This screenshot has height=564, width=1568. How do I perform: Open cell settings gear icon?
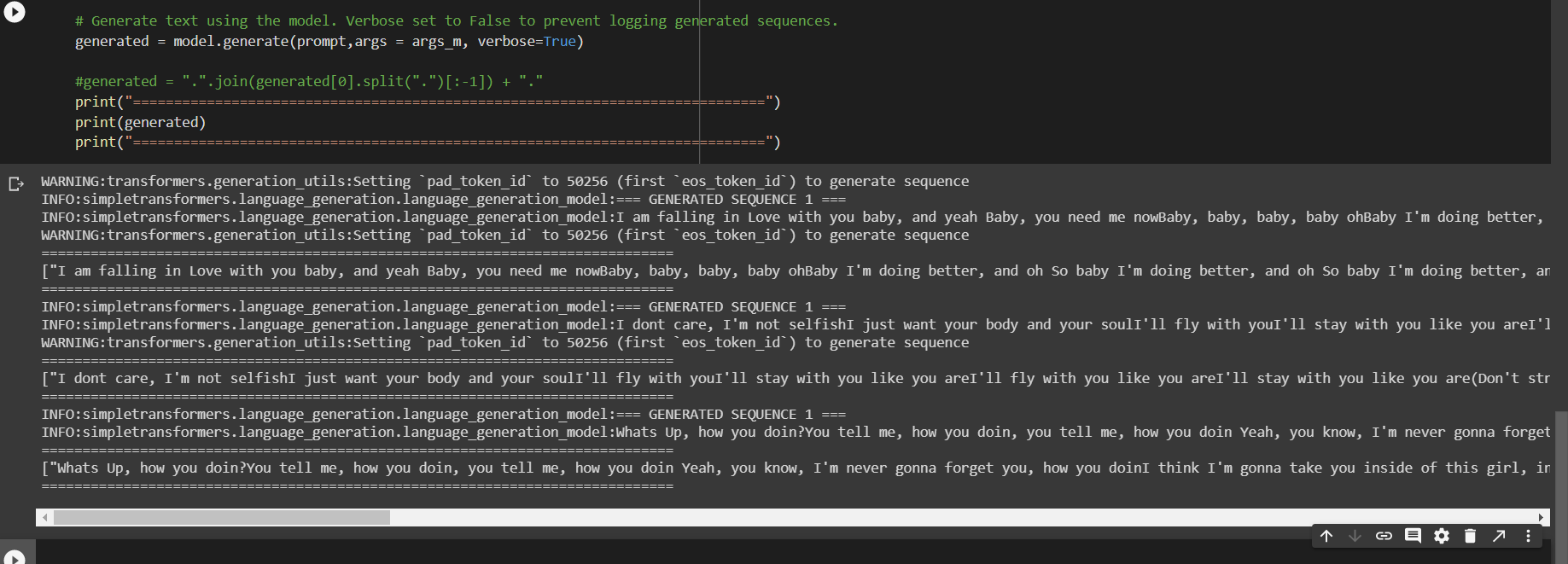coord(1442,536)
